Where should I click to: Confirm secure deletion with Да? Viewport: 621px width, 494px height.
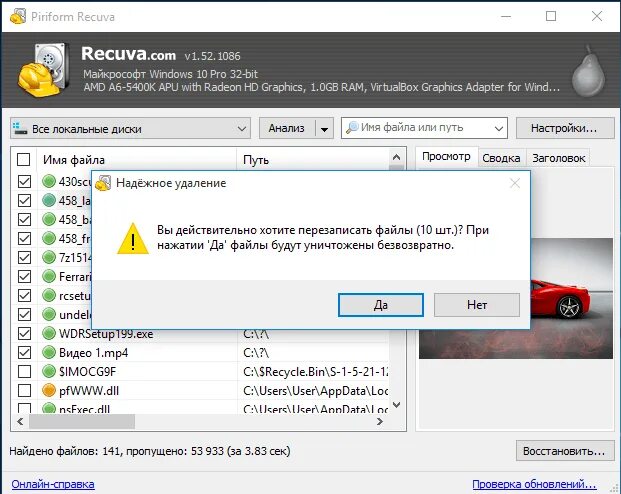pos(381,305)
